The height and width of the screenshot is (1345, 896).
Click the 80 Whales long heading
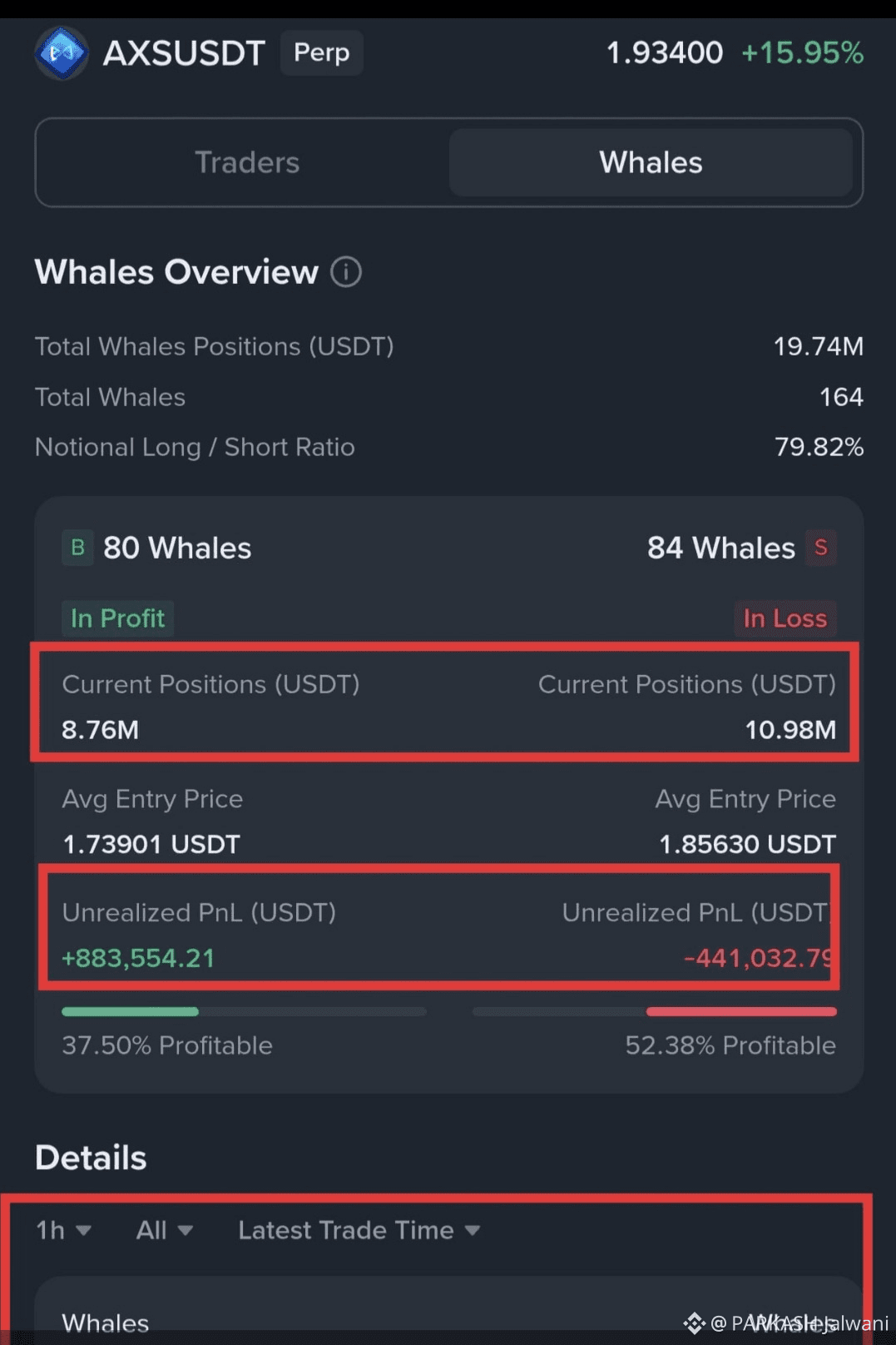point(176,548)
